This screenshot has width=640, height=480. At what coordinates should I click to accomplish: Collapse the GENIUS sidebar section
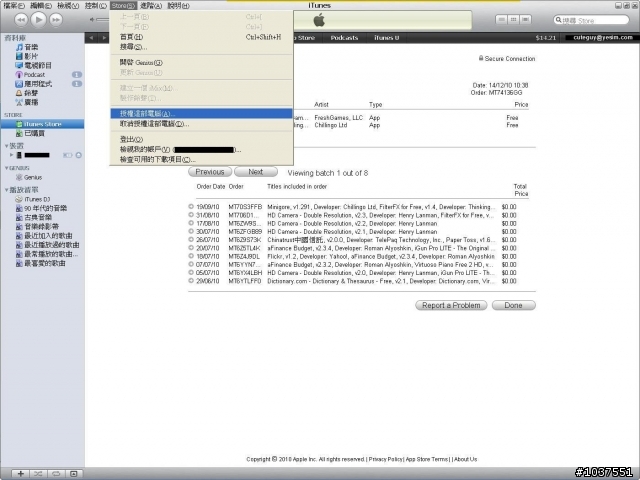point(7,168)
